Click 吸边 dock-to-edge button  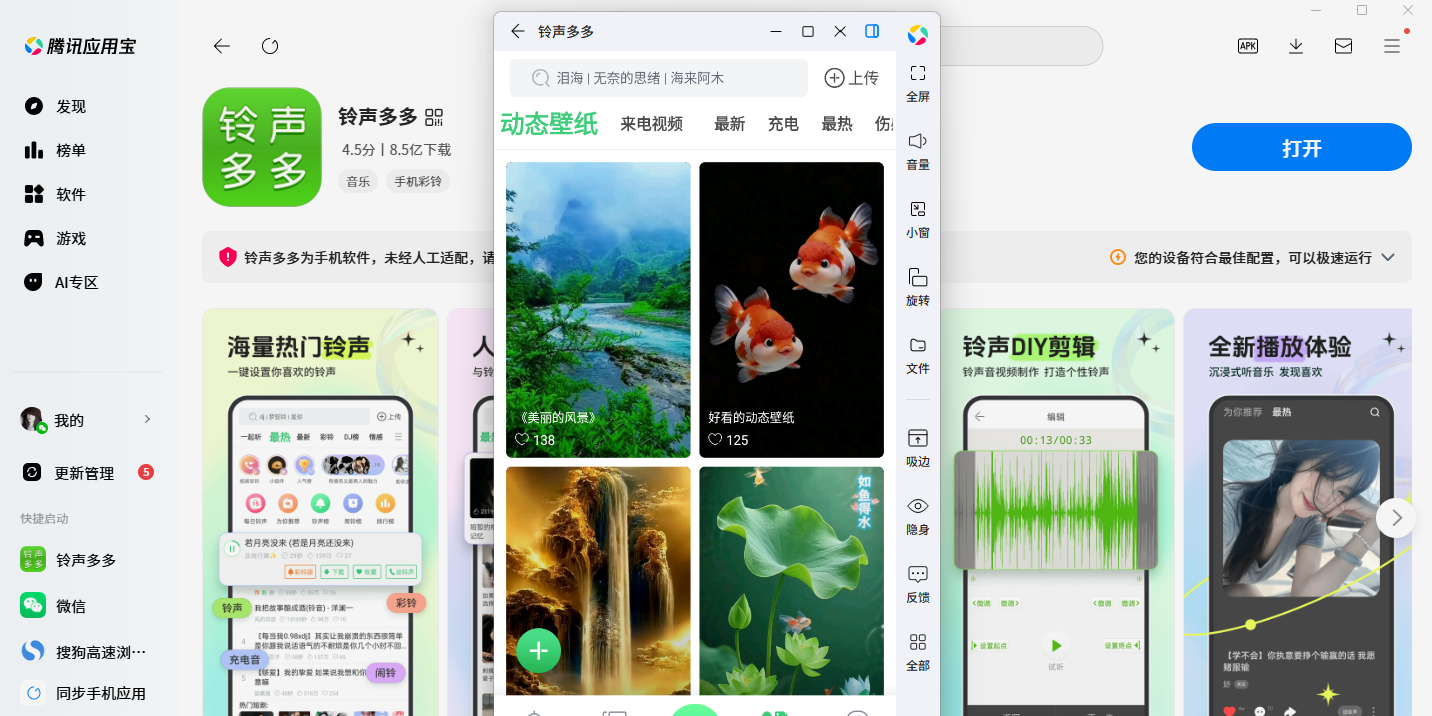[x=918, y=448]
